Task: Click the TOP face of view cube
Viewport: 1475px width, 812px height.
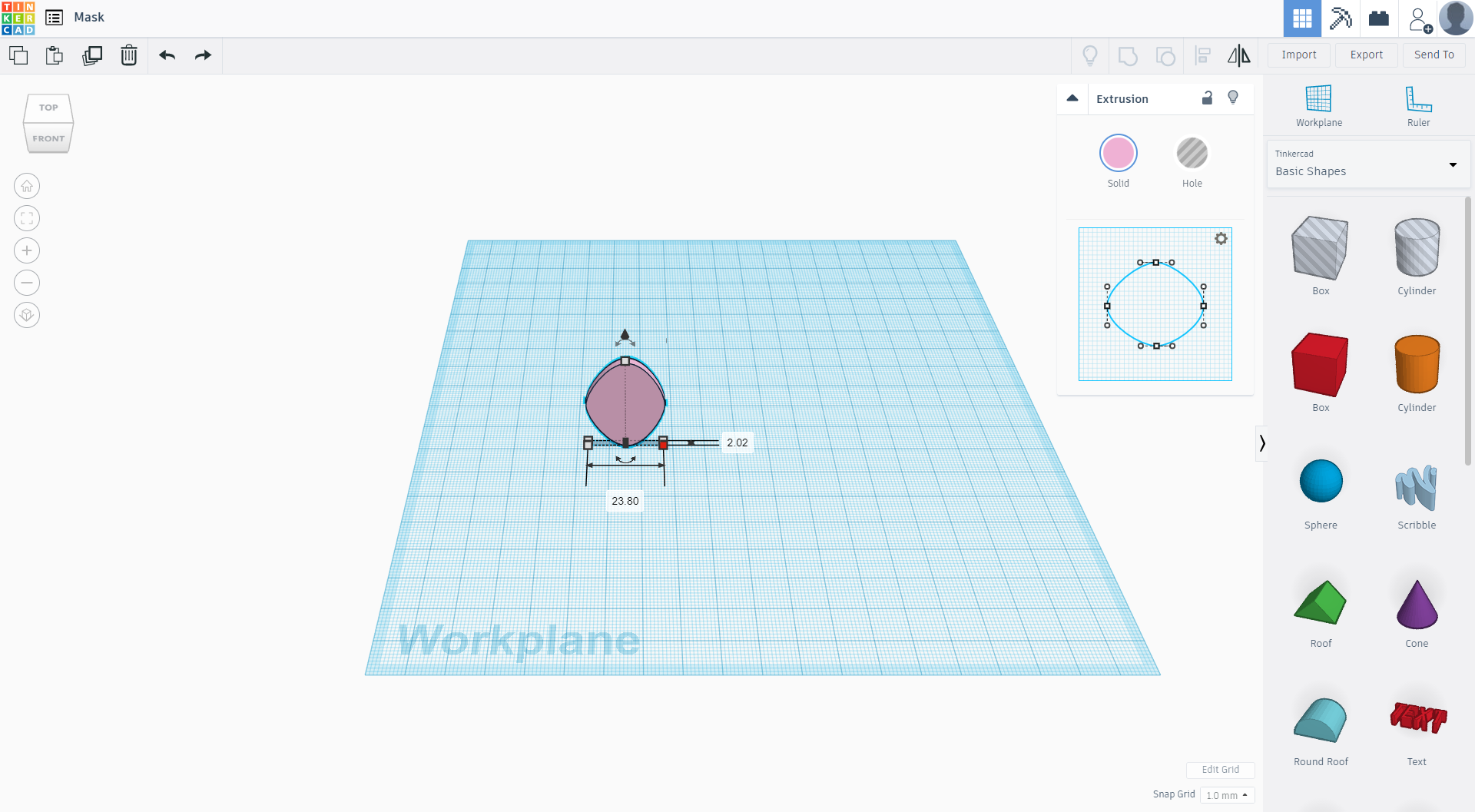Action: click(48, 108)
